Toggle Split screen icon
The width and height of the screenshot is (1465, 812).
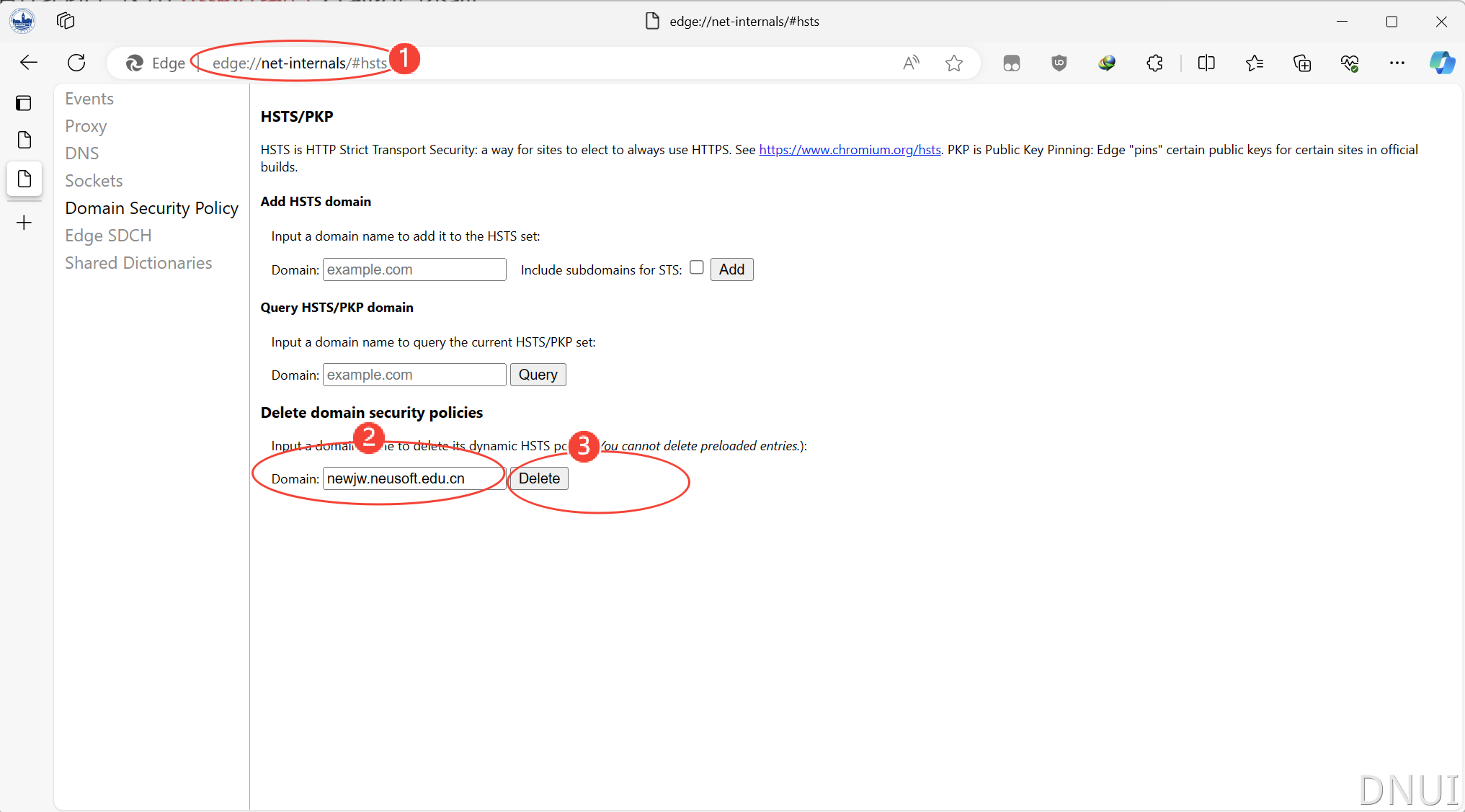tap(1206, 63)
